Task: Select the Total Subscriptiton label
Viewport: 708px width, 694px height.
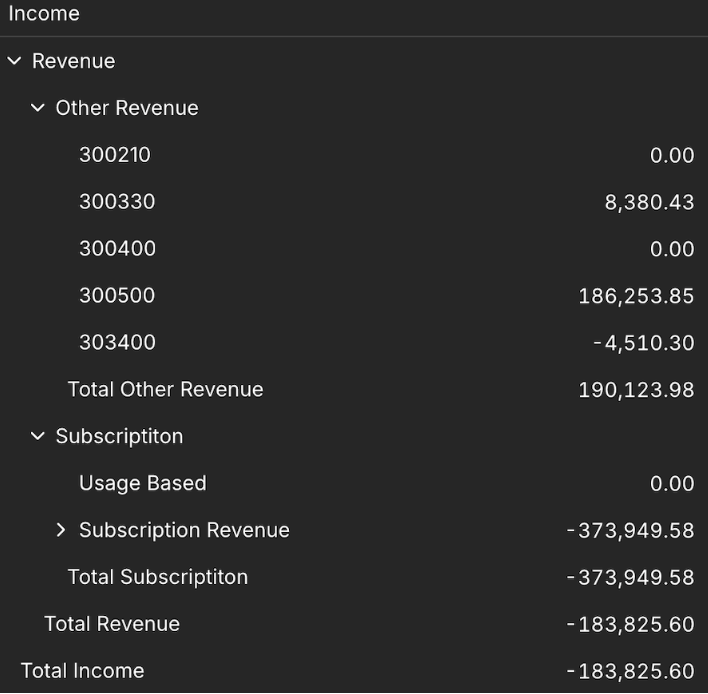Action: pyautogui.click(x=157, y=577)
